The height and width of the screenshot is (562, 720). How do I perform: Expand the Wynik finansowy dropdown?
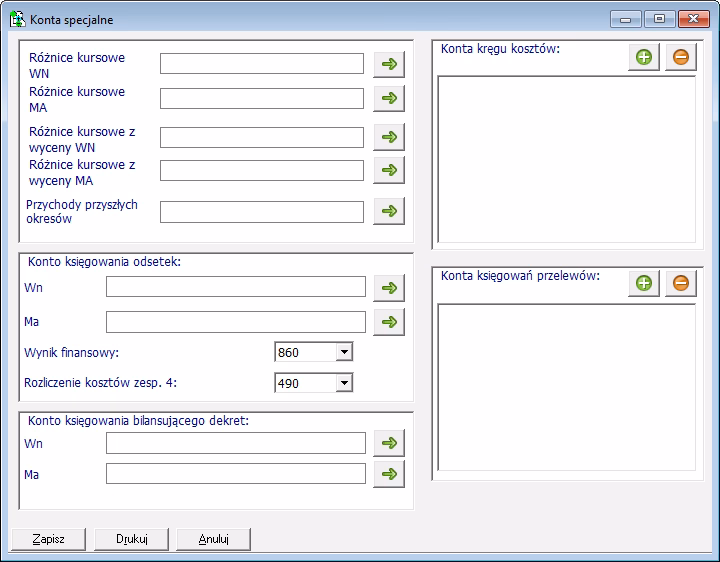tap(343, 352)
